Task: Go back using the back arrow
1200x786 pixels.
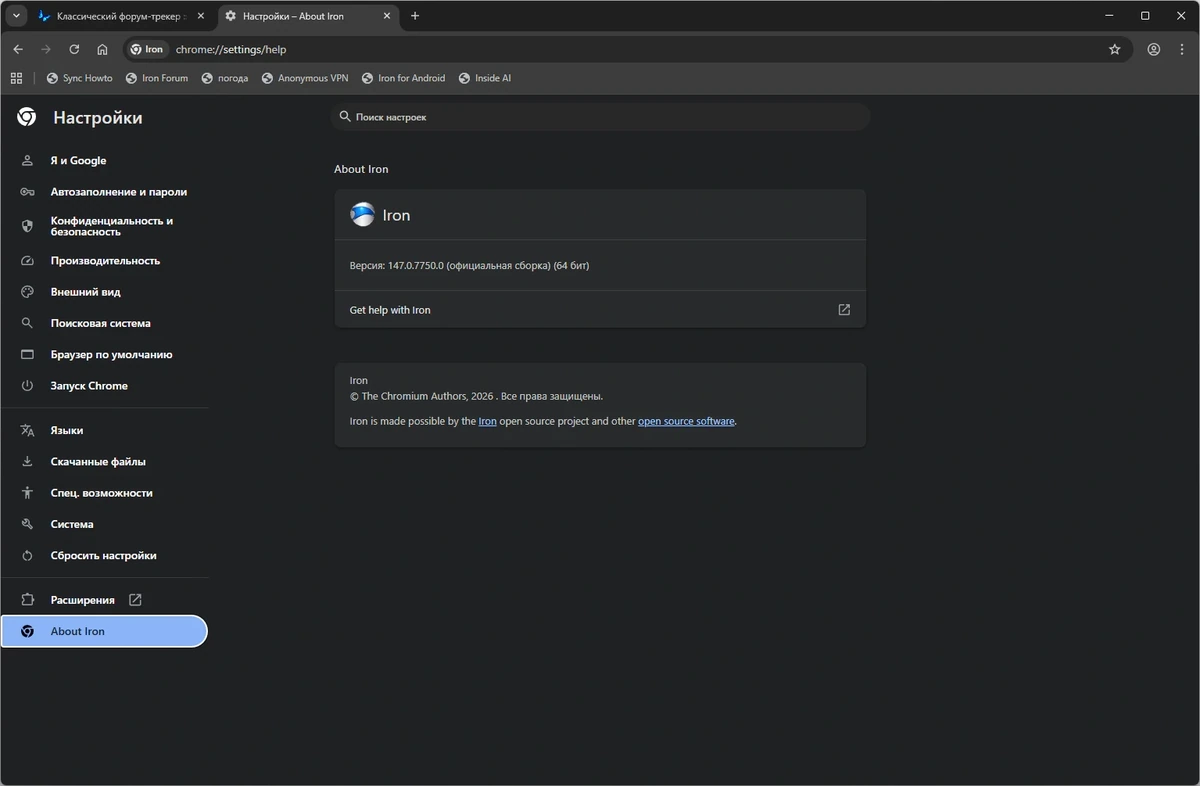Action: click(x=18, y=49)
